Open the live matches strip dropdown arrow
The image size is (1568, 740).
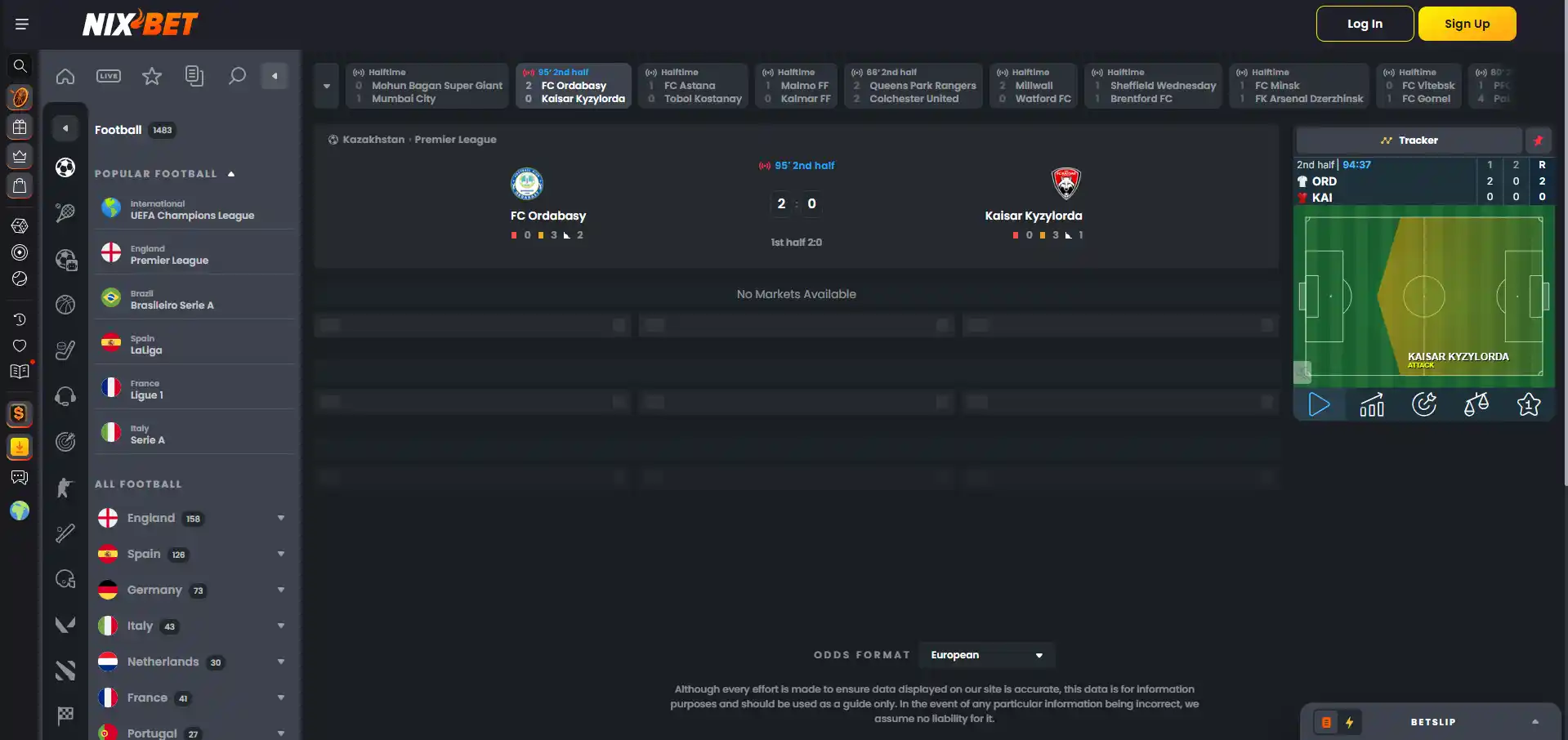pyautogui.click(x=327, y=86)
